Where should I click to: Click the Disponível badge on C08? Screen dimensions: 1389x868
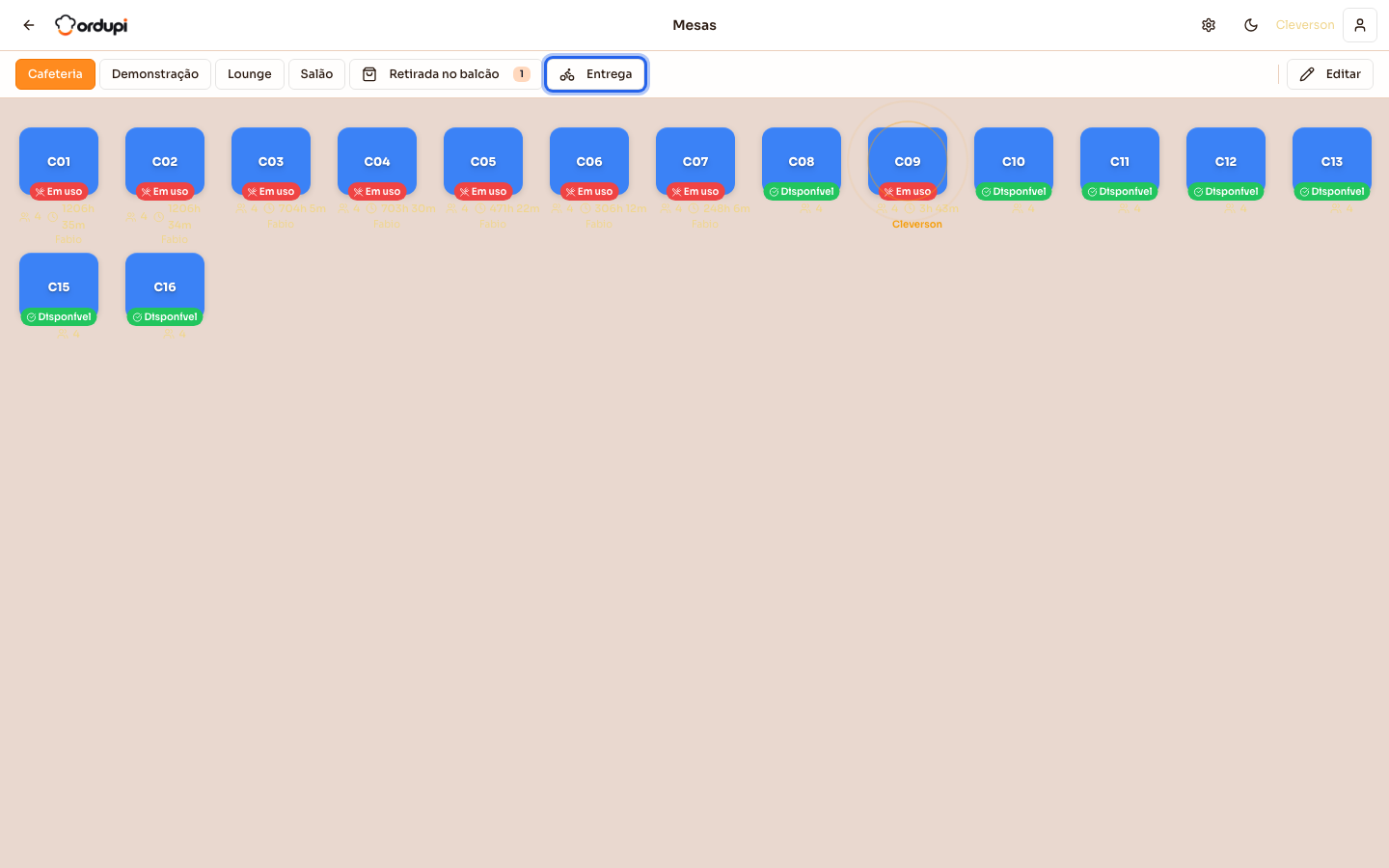(802, 192)
